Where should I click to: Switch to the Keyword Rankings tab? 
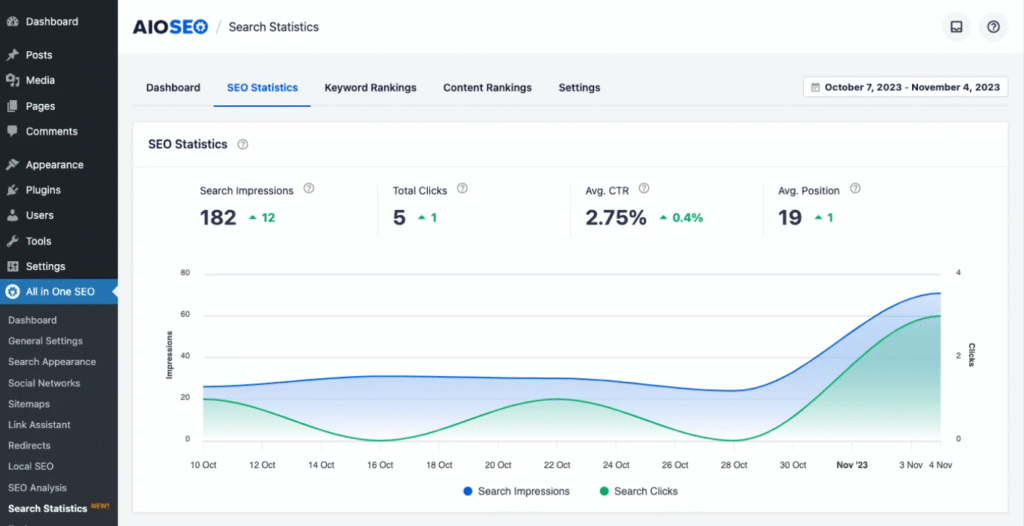click(x=370, y=88)
